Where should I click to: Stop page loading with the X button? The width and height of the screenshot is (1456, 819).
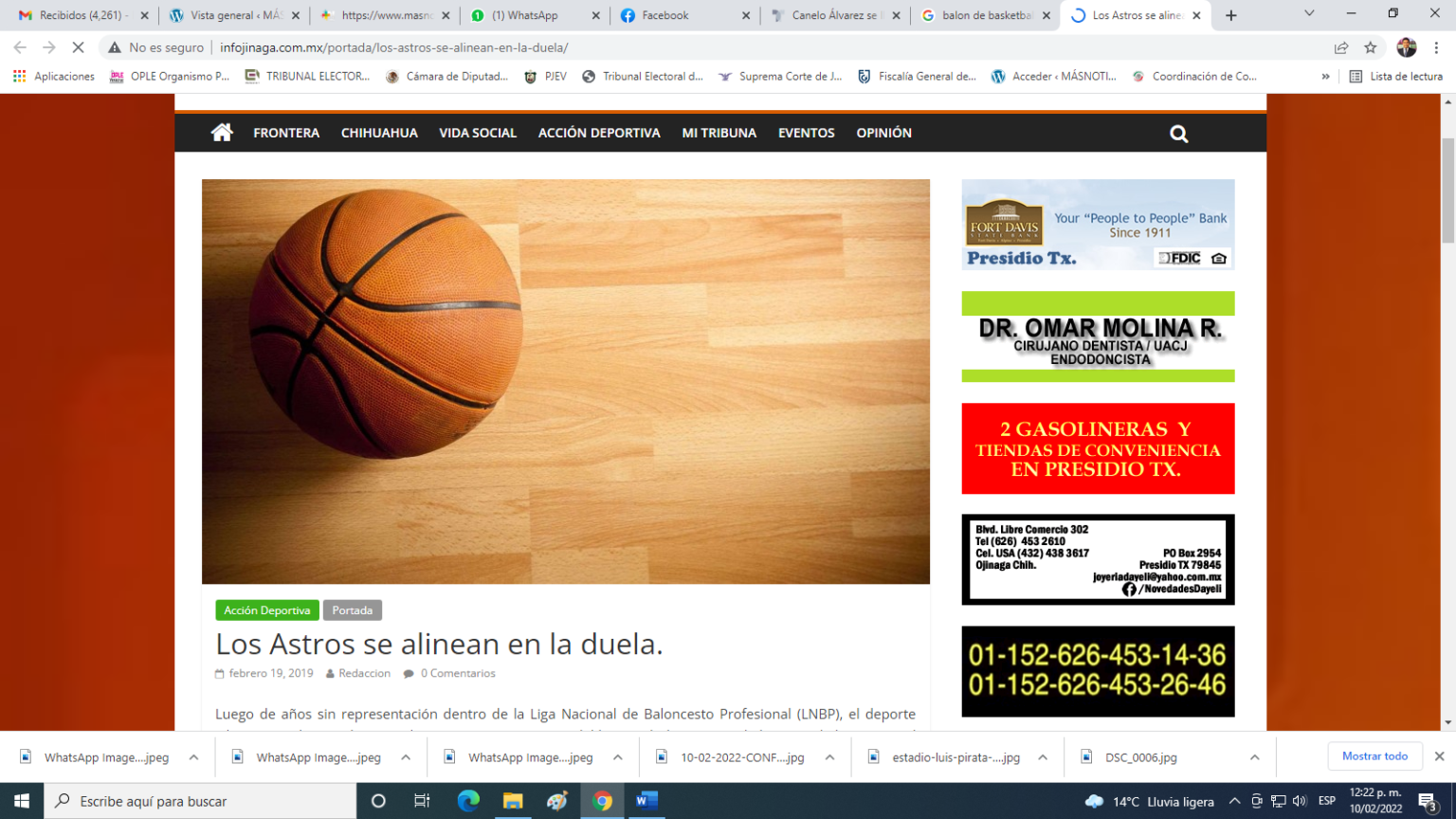click(x=78, y=47)
